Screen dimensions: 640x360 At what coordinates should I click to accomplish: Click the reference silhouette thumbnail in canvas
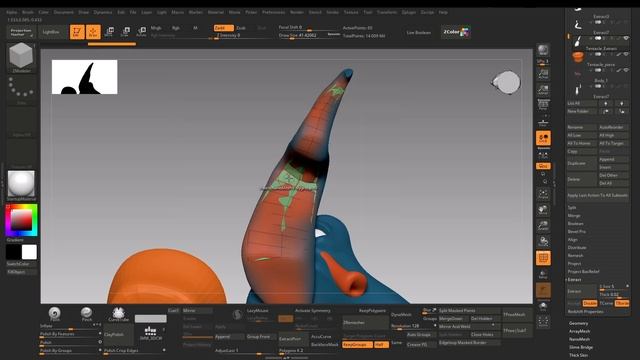(84, 77)
